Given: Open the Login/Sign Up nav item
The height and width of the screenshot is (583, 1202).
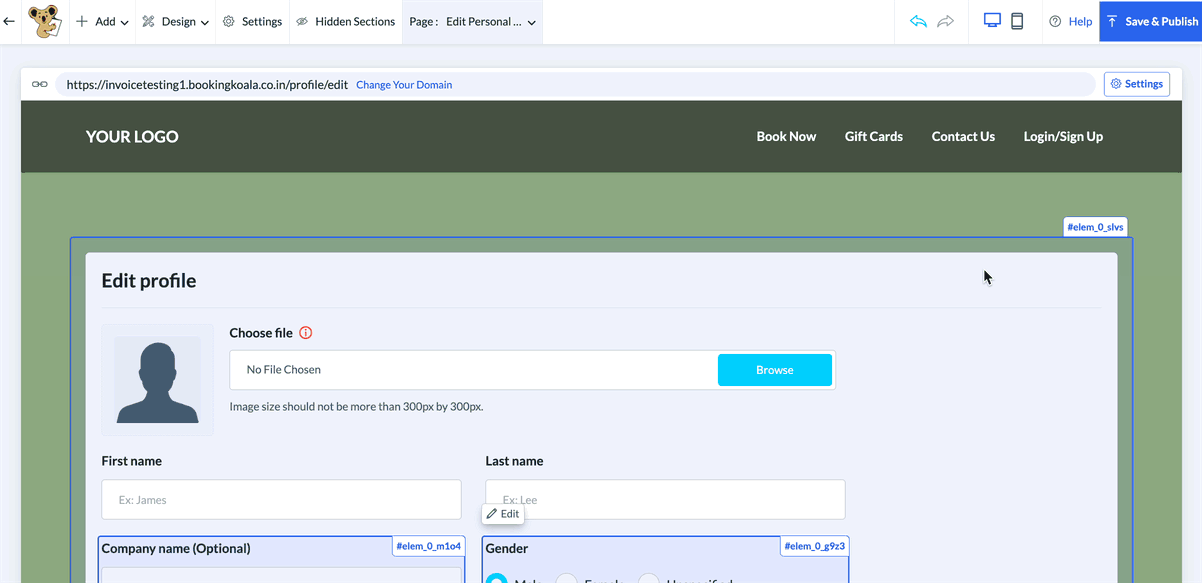Looking at the screenshot, I should click(x=1063, y=136).
